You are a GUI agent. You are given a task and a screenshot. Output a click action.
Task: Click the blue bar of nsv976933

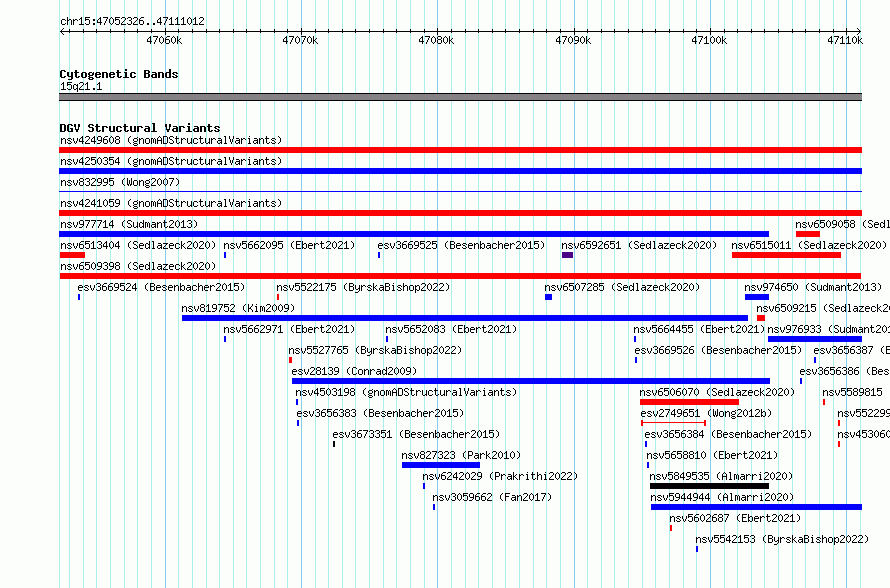[x=815, y=339]
